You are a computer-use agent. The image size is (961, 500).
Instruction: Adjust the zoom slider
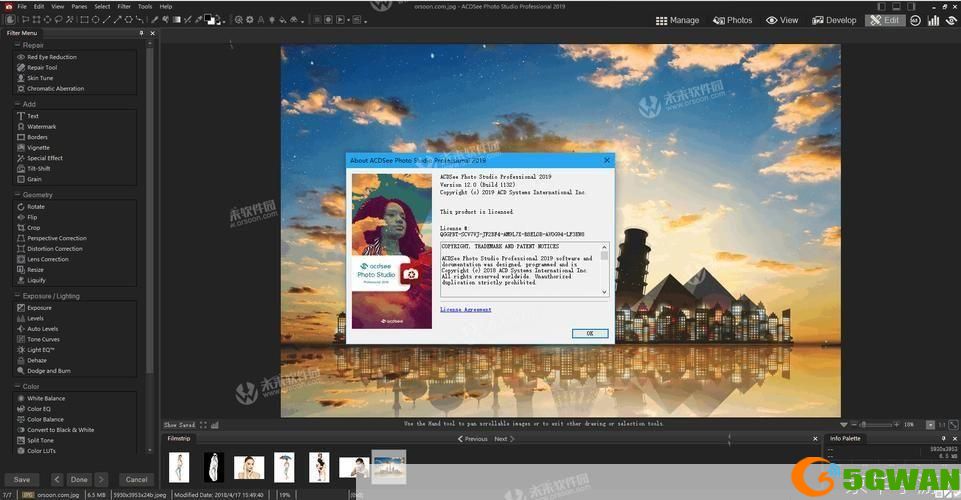[x=878, y=425]
